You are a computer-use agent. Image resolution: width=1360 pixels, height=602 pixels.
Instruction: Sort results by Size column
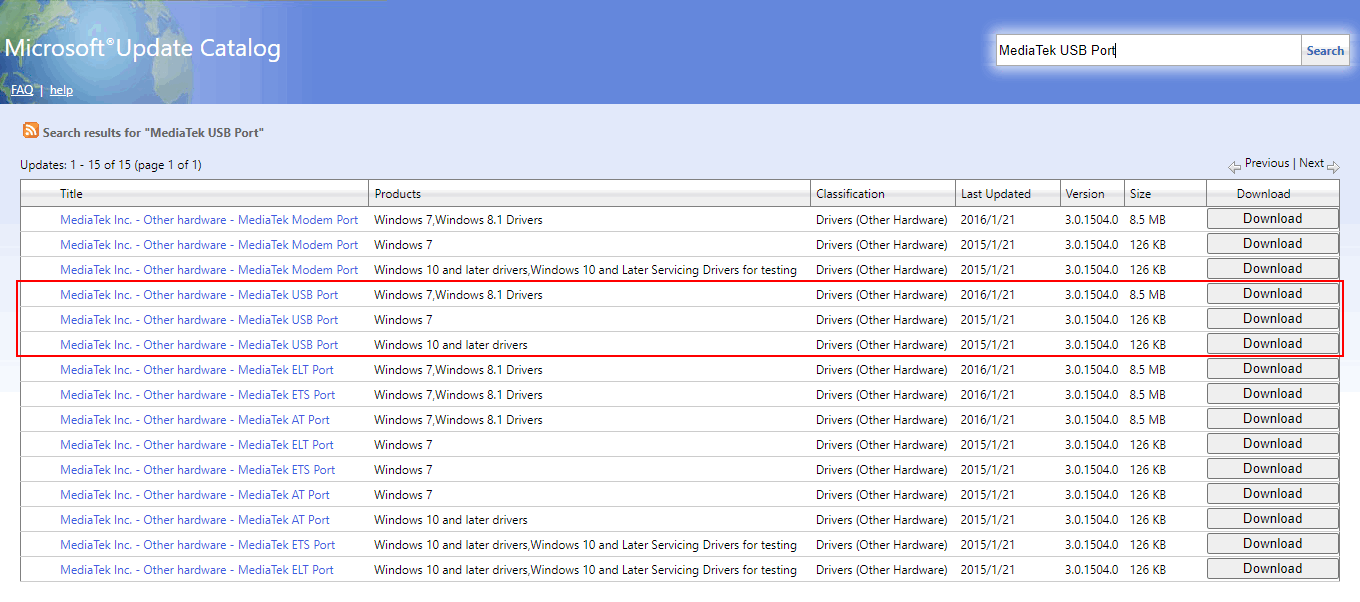pos(1141,194)
